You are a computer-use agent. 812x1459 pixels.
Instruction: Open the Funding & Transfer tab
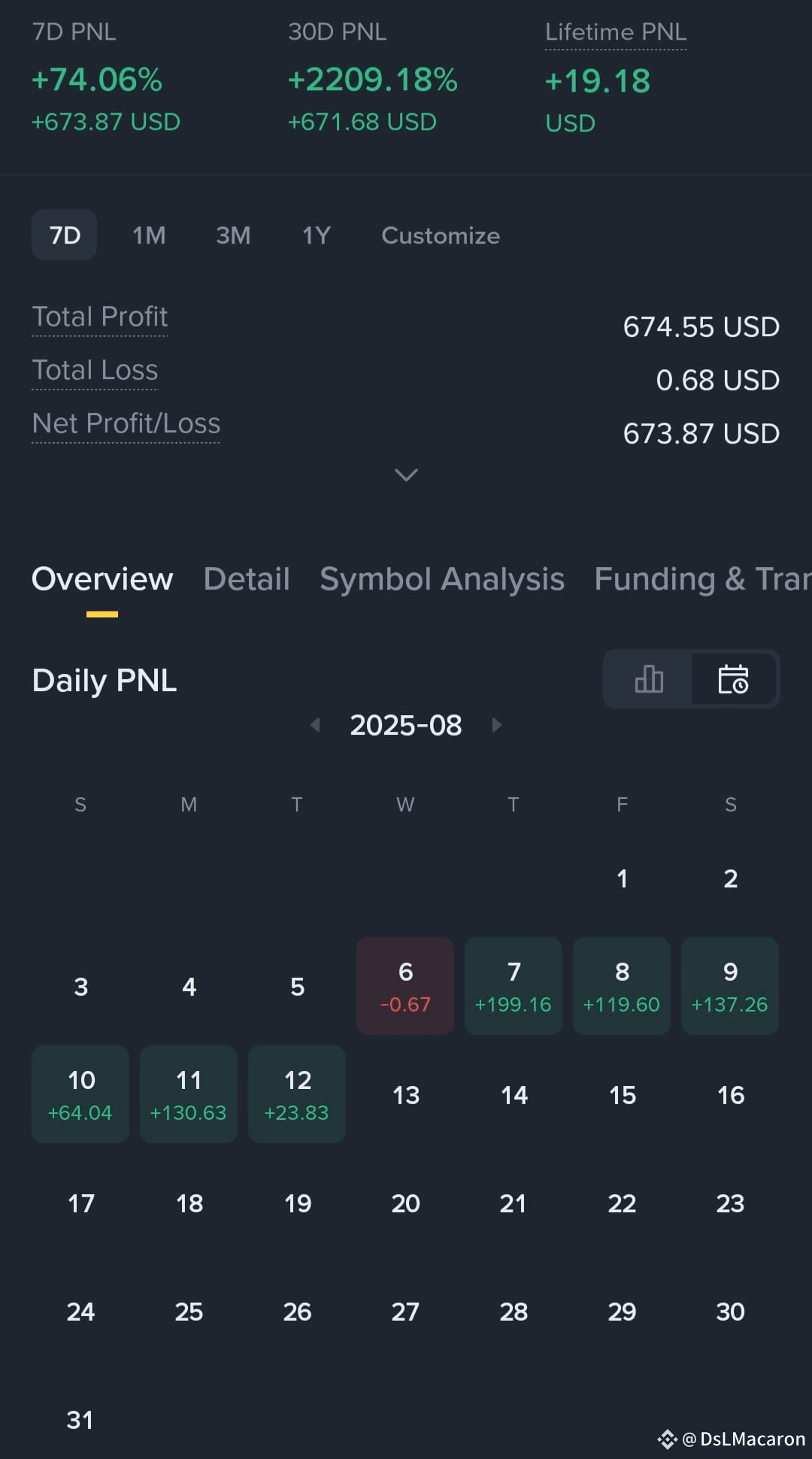703,579
